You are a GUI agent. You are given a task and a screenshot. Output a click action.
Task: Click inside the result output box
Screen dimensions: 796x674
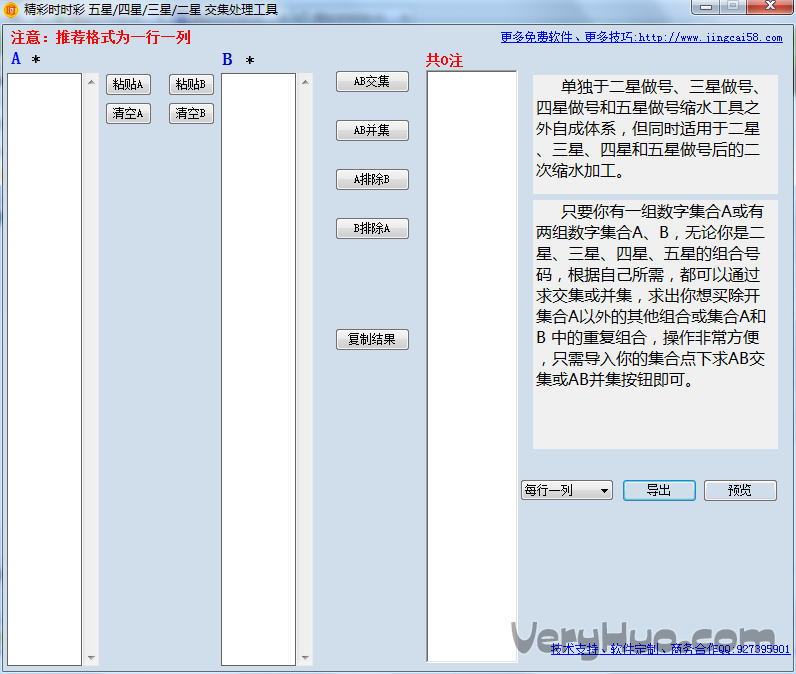click(472, 366)
